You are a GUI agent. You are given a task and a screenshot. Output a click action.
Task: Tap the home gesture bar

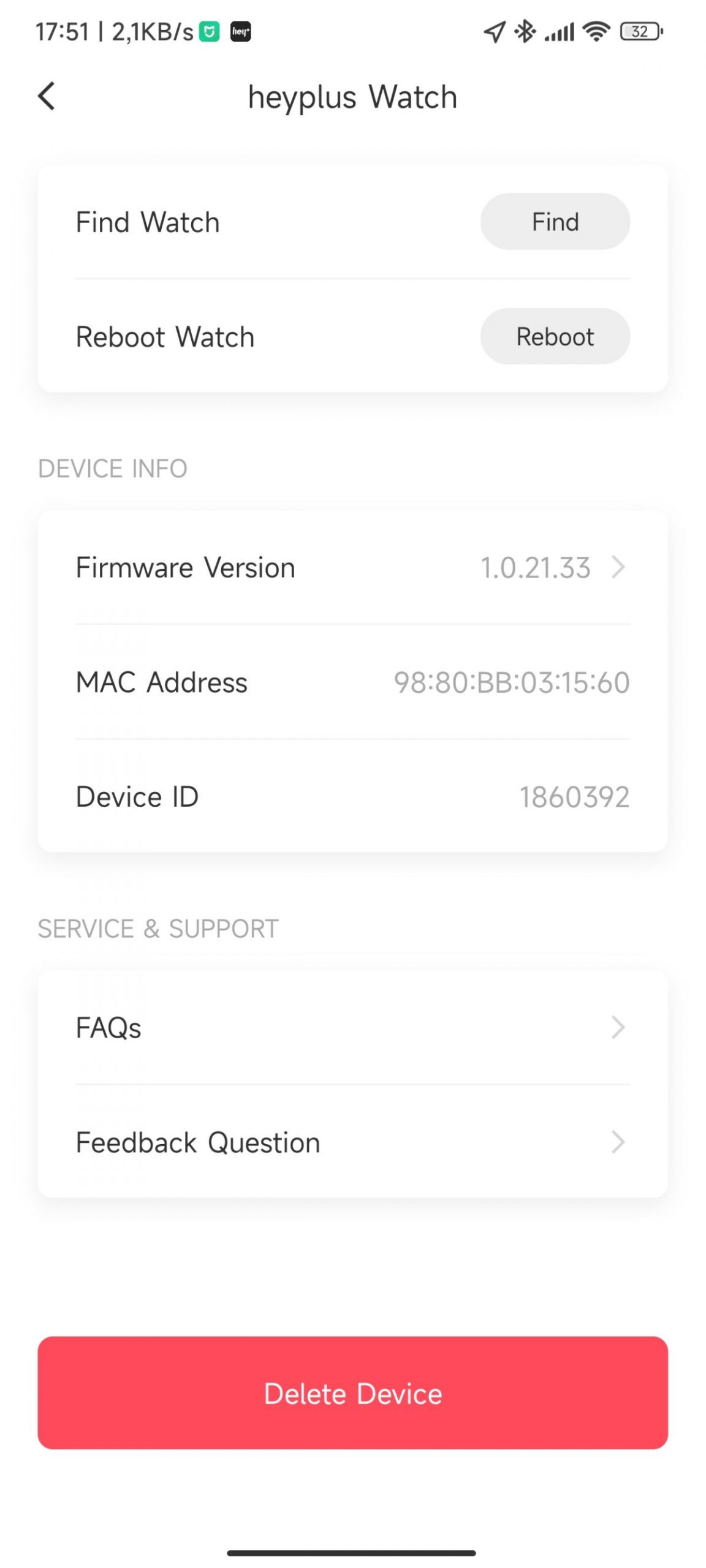click(x=351, y=1553)
